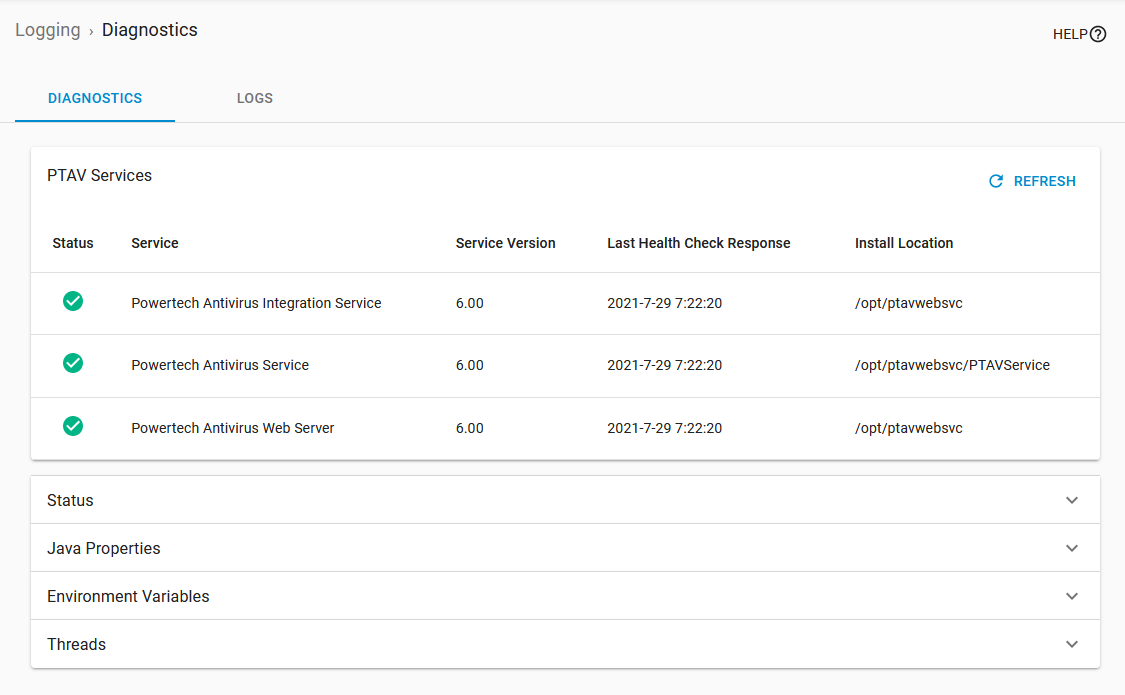Expand the Threads section chevron
Viewport: 1125px width, 695px height.
click(x=1072, y=644)
